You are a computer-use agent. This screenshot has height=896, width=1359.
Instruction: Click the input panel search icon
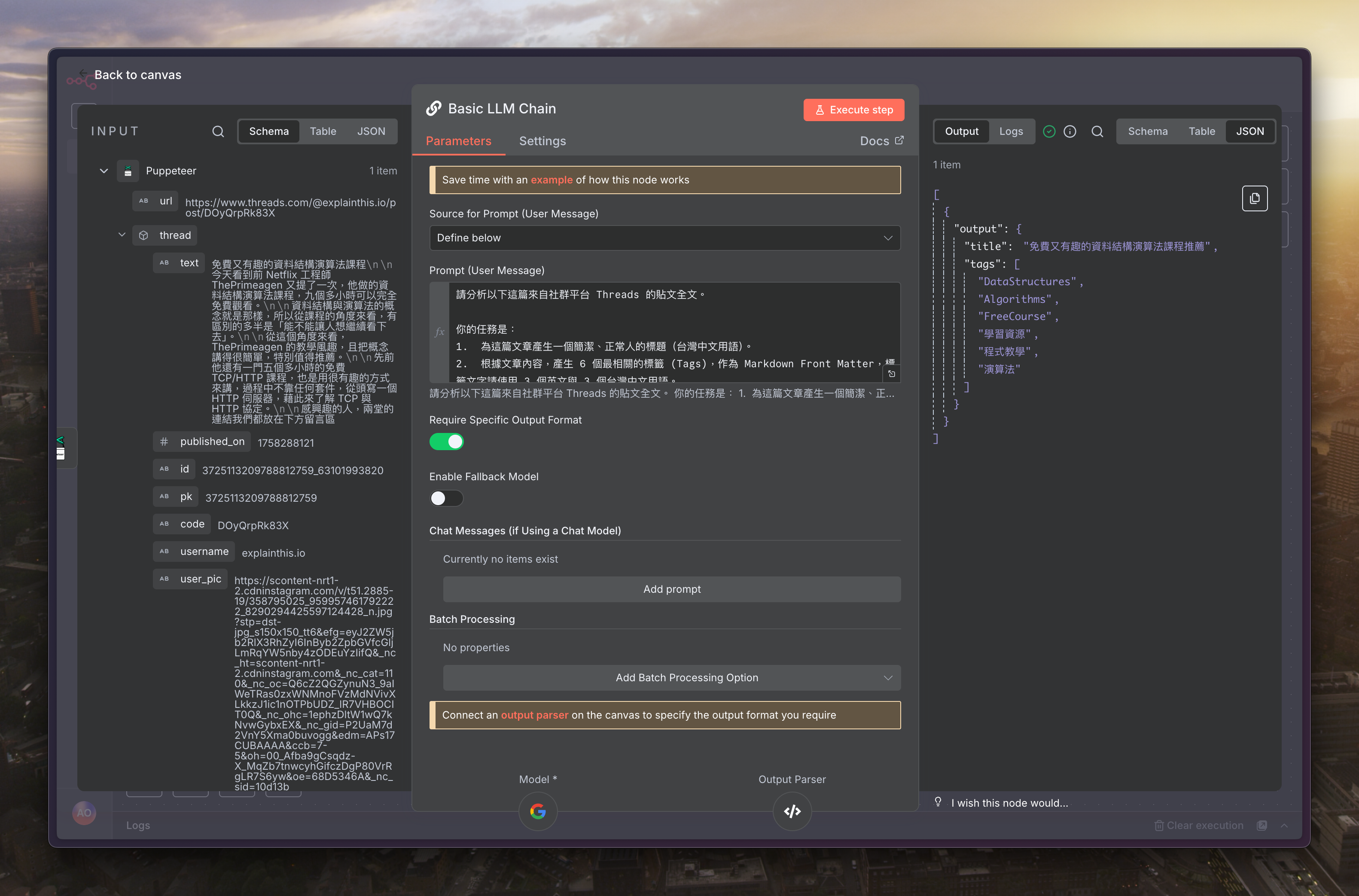[218, 131]
